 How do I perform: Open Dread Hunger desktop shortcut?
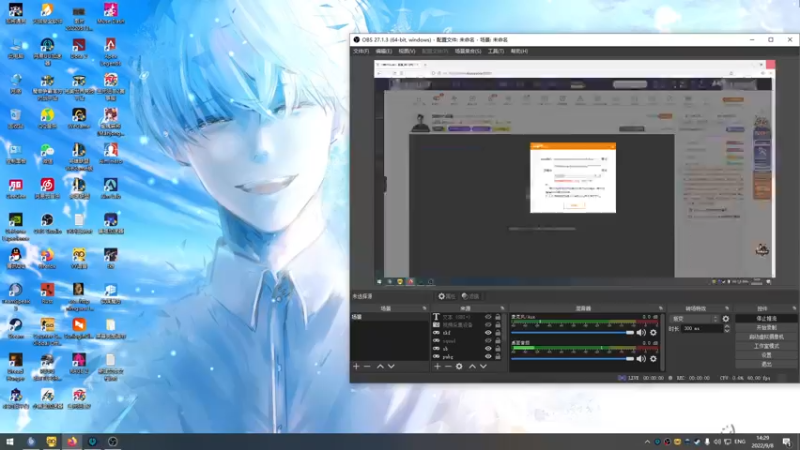pyautogui.click(x=15, y=367)
